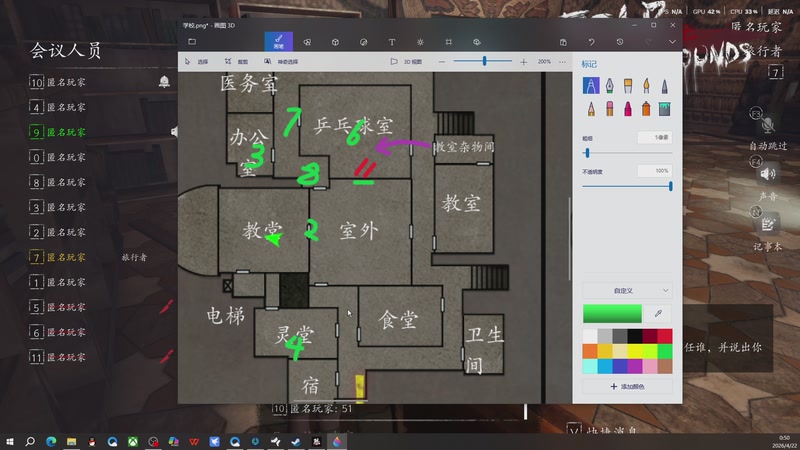Select the Calligraphy pen brush
This screenshot has width=800, height=450.
609,86
